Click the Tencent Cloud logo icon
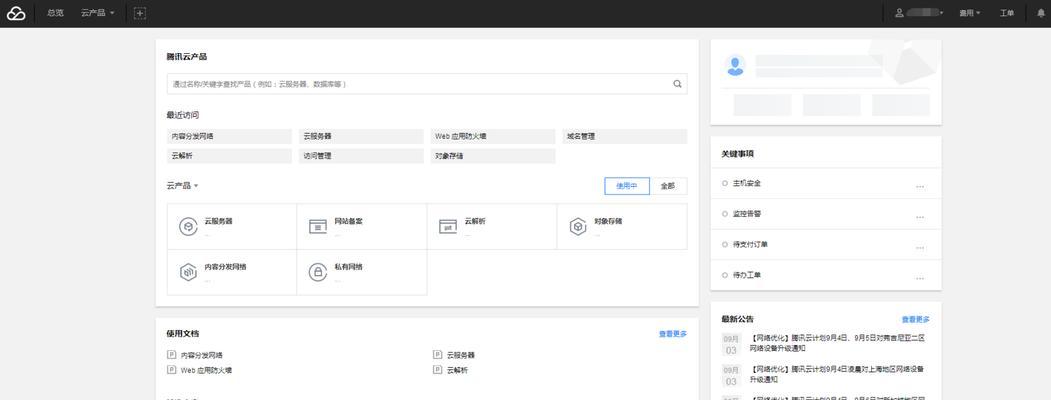Image resolution: width=1051 pixels, height=400 pixels. 16,13
